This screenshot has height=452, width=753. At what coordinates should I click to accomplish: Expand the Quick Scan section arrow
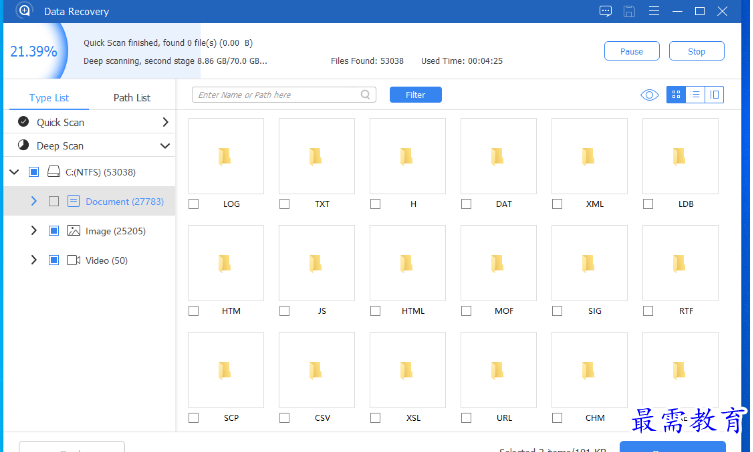pos(165,122)
